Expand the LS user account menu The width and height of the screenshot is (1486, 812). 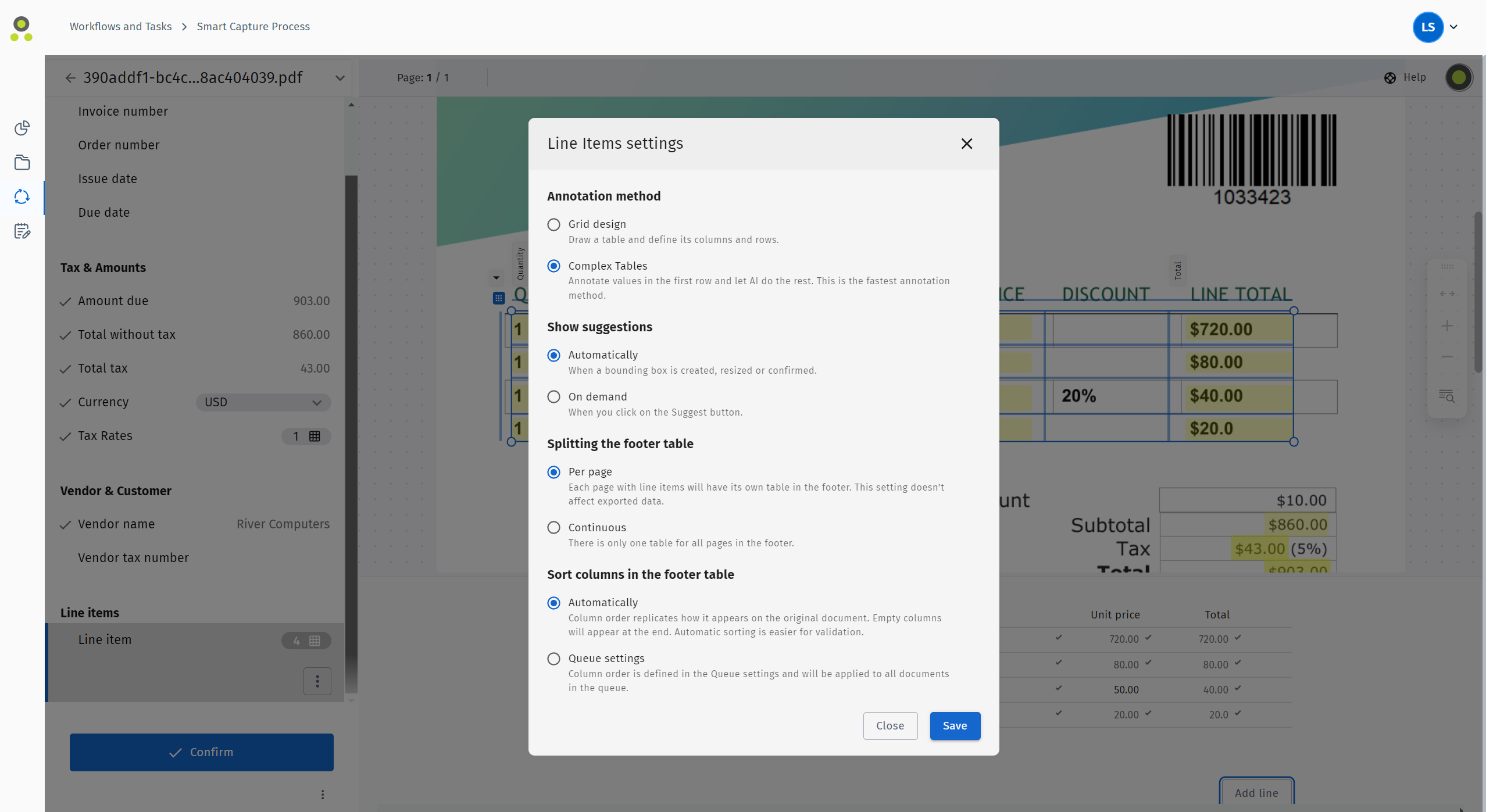(x=1453, y=27)
